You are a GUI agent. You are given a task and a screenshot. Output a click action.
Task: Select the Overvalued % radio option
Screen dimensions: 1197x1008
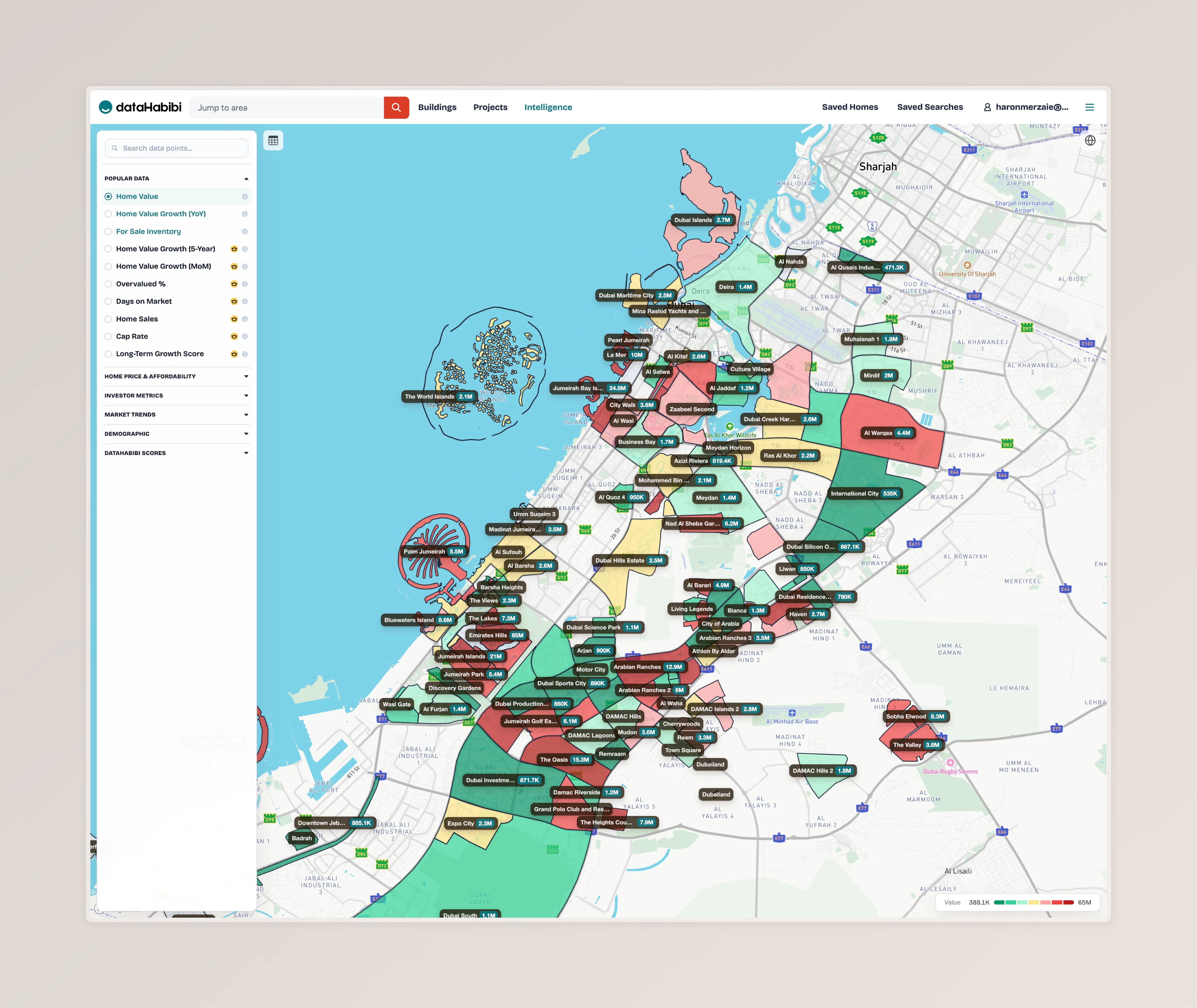pyautogui.click(x=108, y=284)
